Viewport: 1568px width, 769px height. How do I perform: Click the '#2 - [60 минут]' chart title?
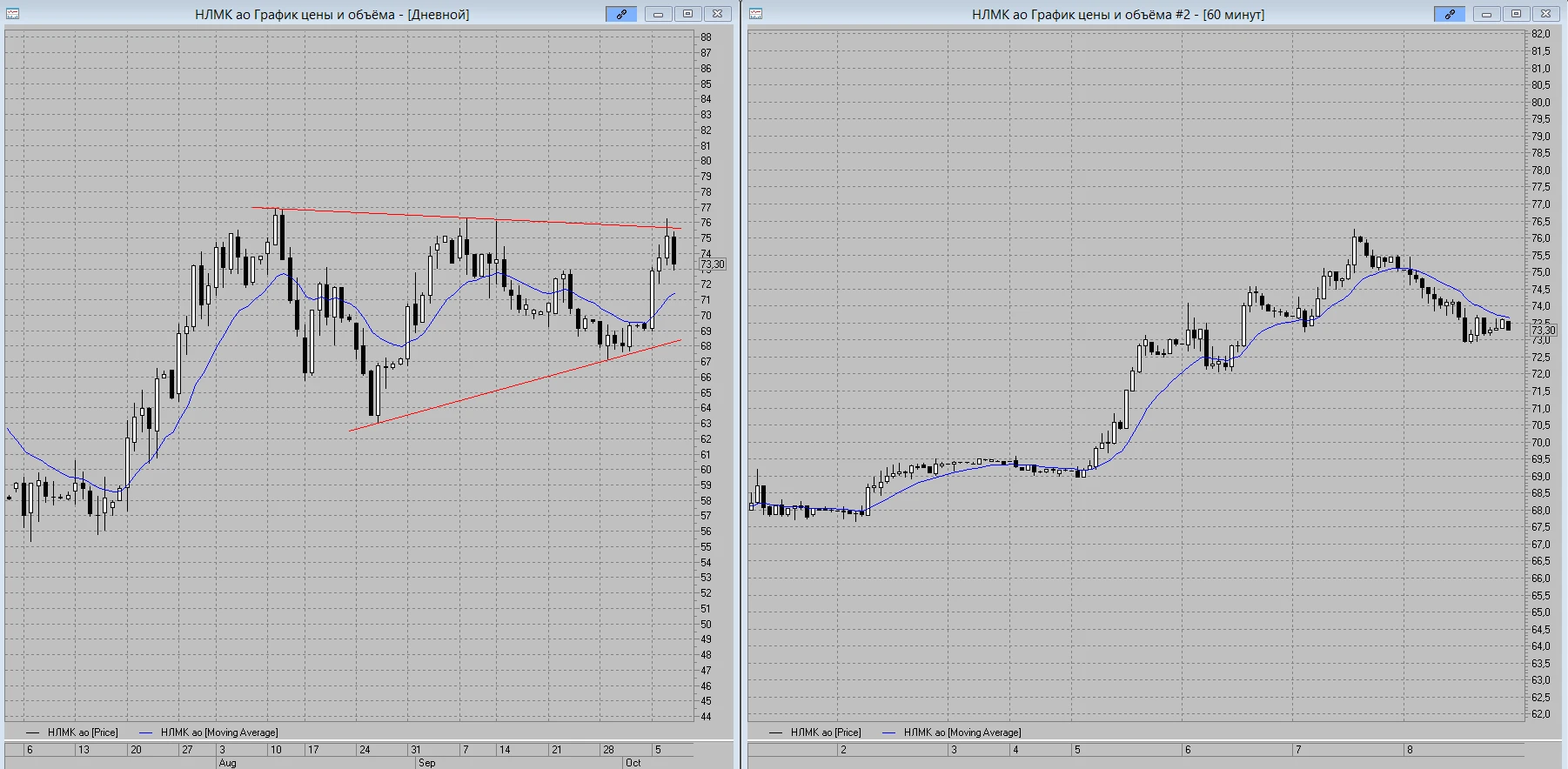click(x=1219, y=14)
